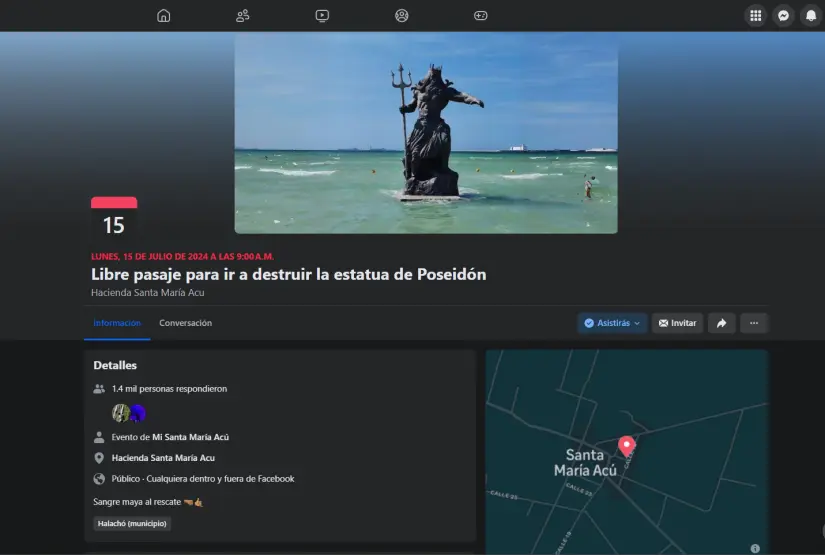Open the Groups icon in top bar
825x555 pixels.
(x=402, y=15)
